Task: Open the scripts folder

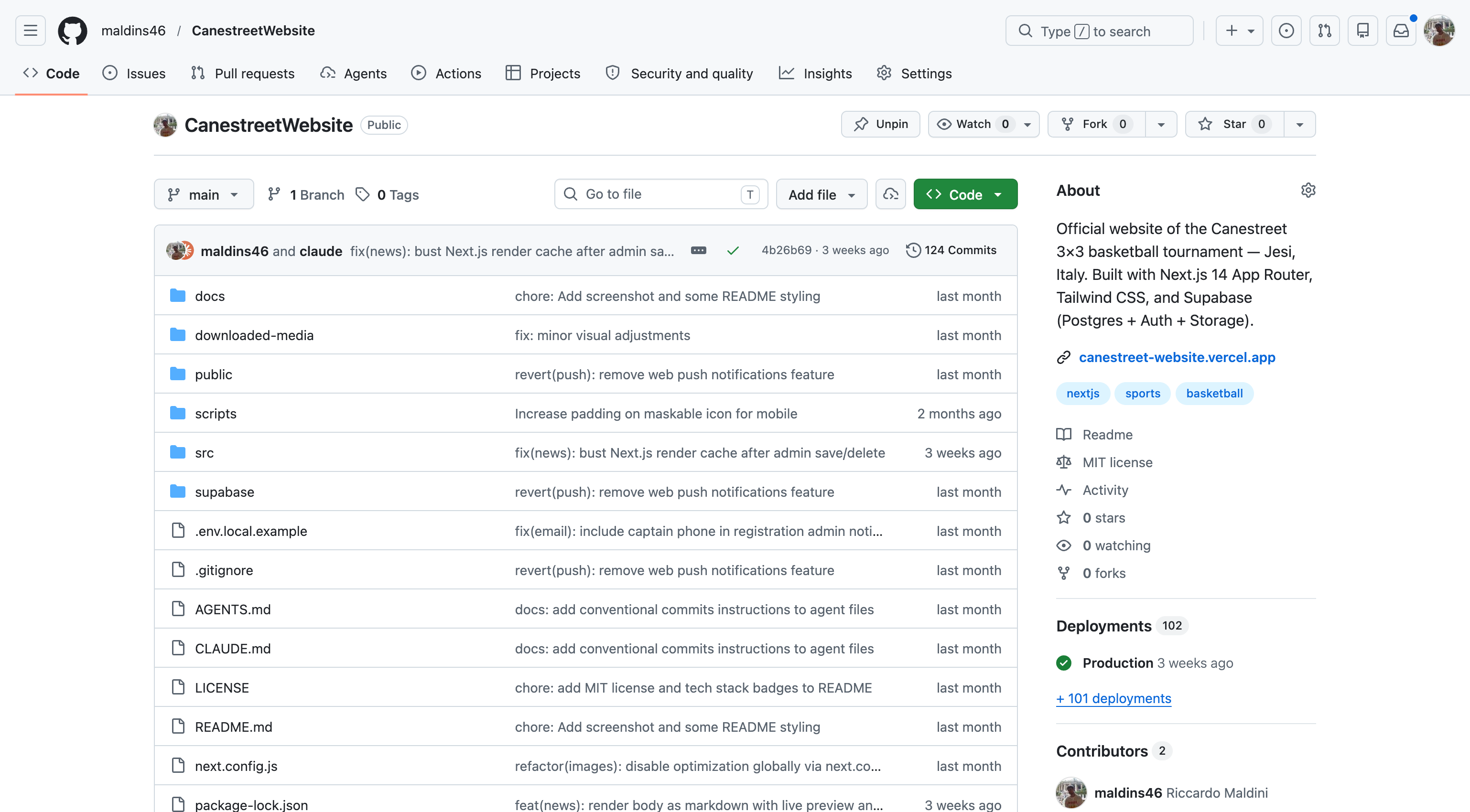Action: point(216,414)
